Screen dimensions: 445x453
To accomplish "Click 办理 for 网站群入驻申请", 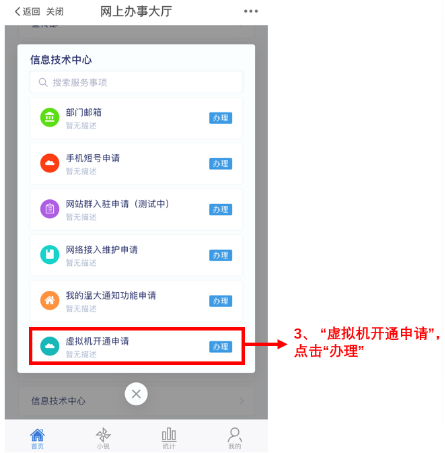I will coord(220,209).
